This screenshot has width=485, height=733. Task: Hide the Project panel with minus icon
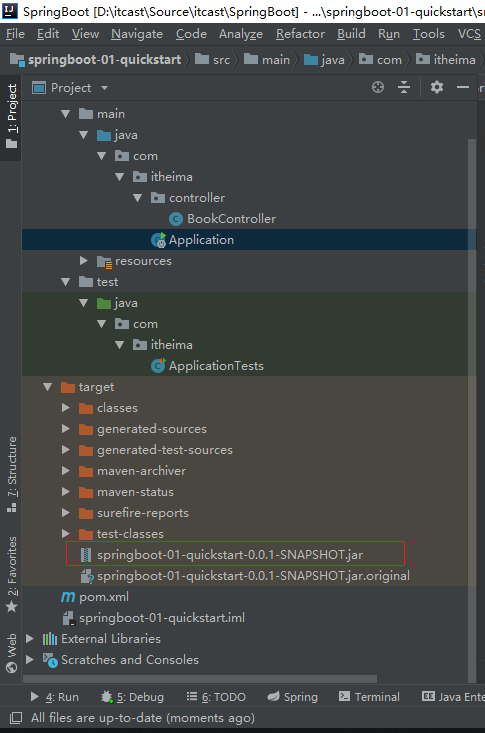coord(463,87)
